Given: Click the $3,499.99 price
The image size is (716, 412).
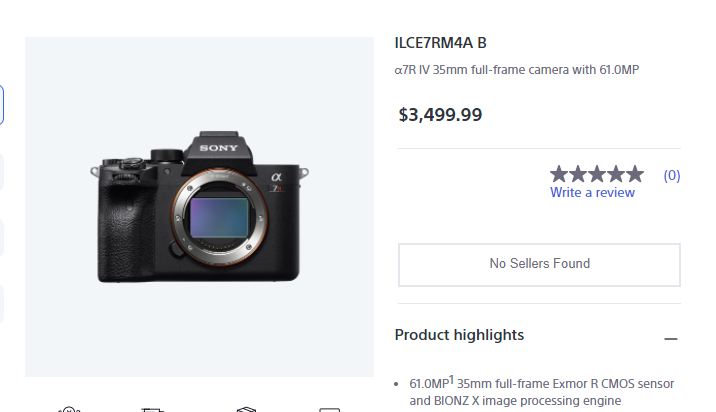Looking at the screenshot, I should point(440,114).
